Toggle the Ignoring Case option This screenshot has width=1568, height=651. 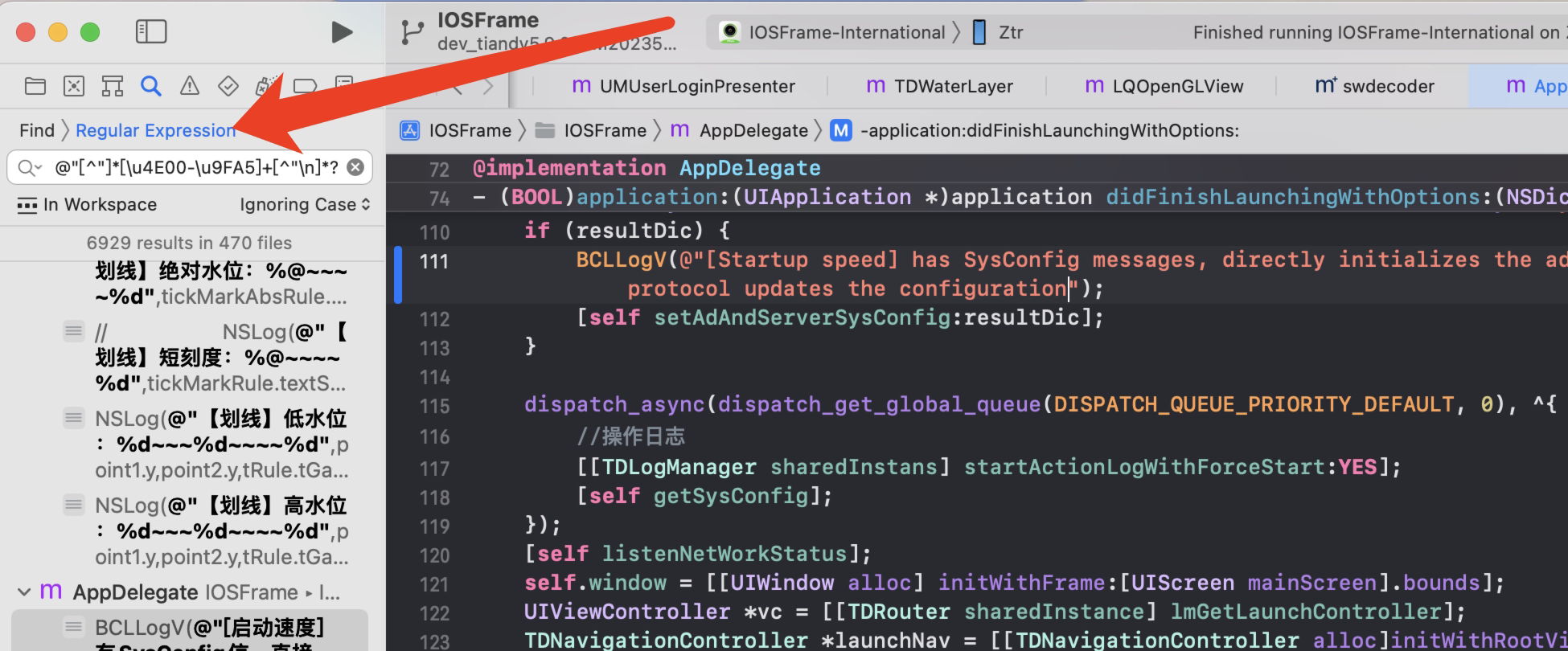(305, 205)
